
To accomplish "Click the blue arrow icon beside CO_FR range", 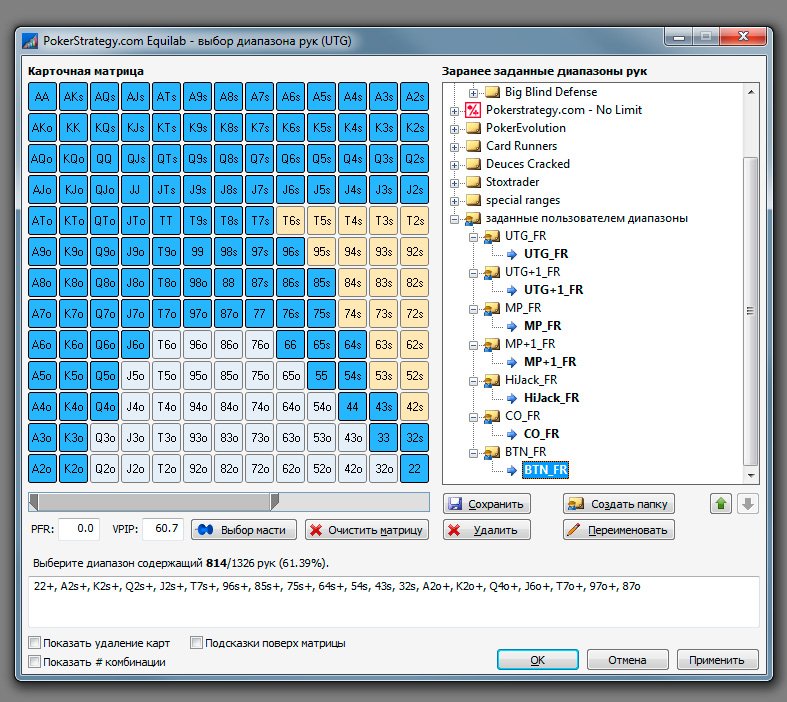I will (511, 434).
